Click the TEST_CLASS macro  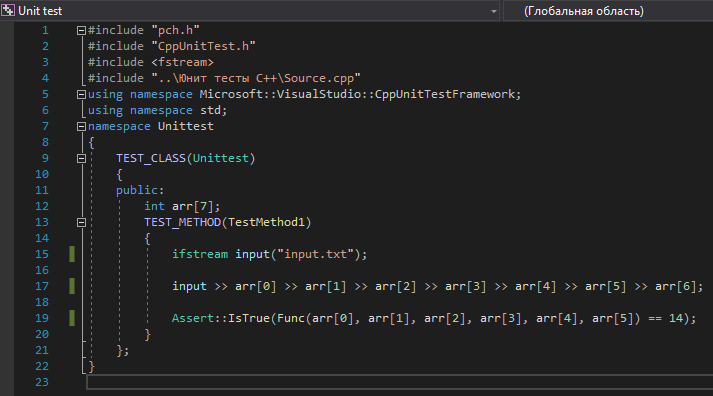[151, 158]
